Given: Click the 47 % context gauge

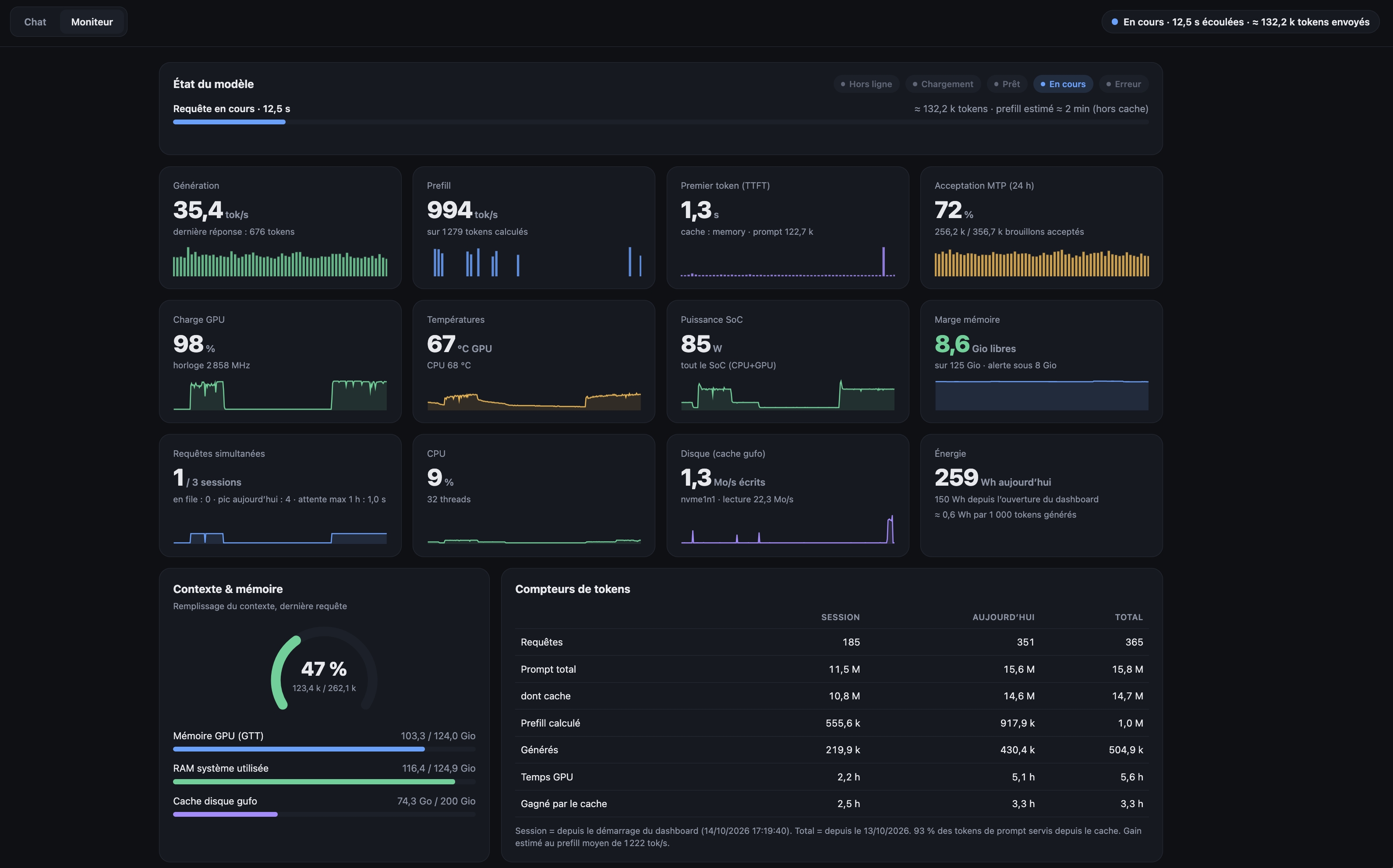Looking at the screenshot, I should tap(324, 669).
